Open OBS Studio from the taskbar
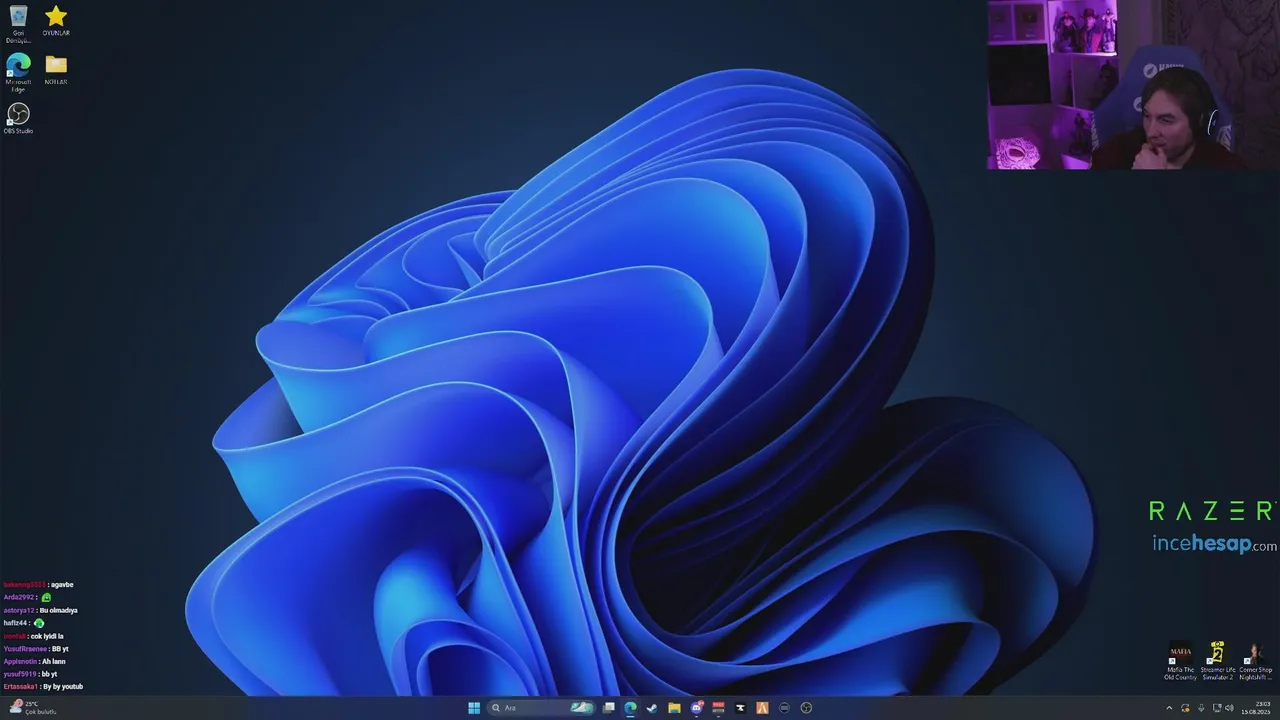This screenshot has width=1280, height=720. click(806, 708)
